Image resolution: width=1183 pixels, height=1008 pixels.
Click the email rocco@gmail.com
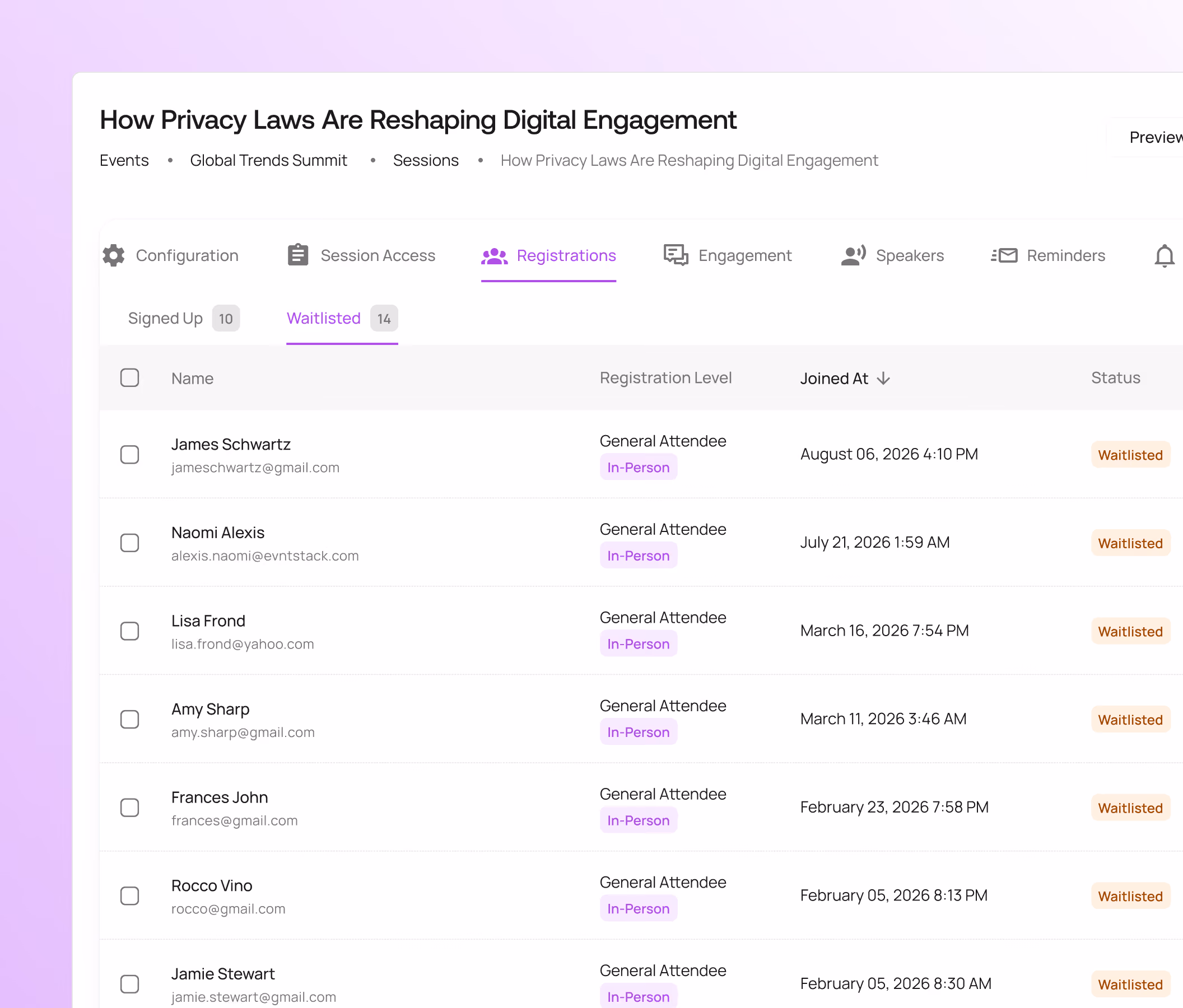[228, 909]
